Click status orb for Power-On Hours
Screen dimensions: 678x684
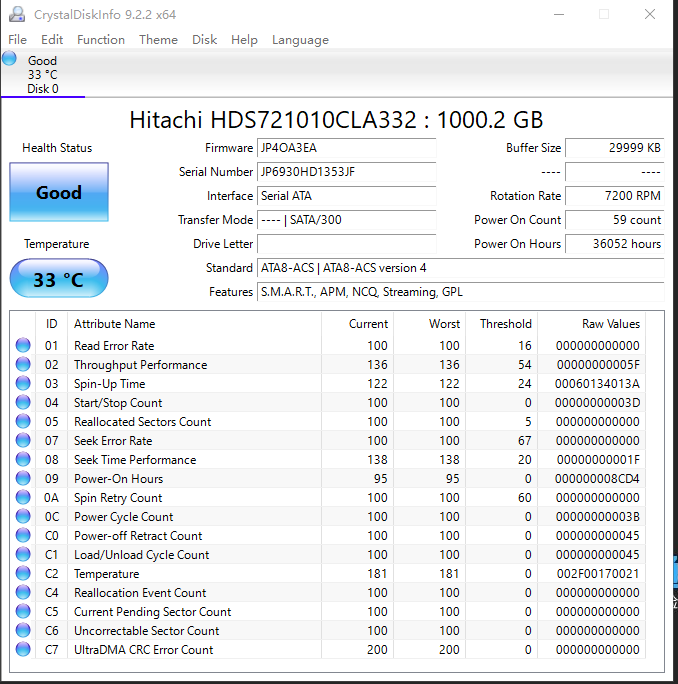pos(23,478)
